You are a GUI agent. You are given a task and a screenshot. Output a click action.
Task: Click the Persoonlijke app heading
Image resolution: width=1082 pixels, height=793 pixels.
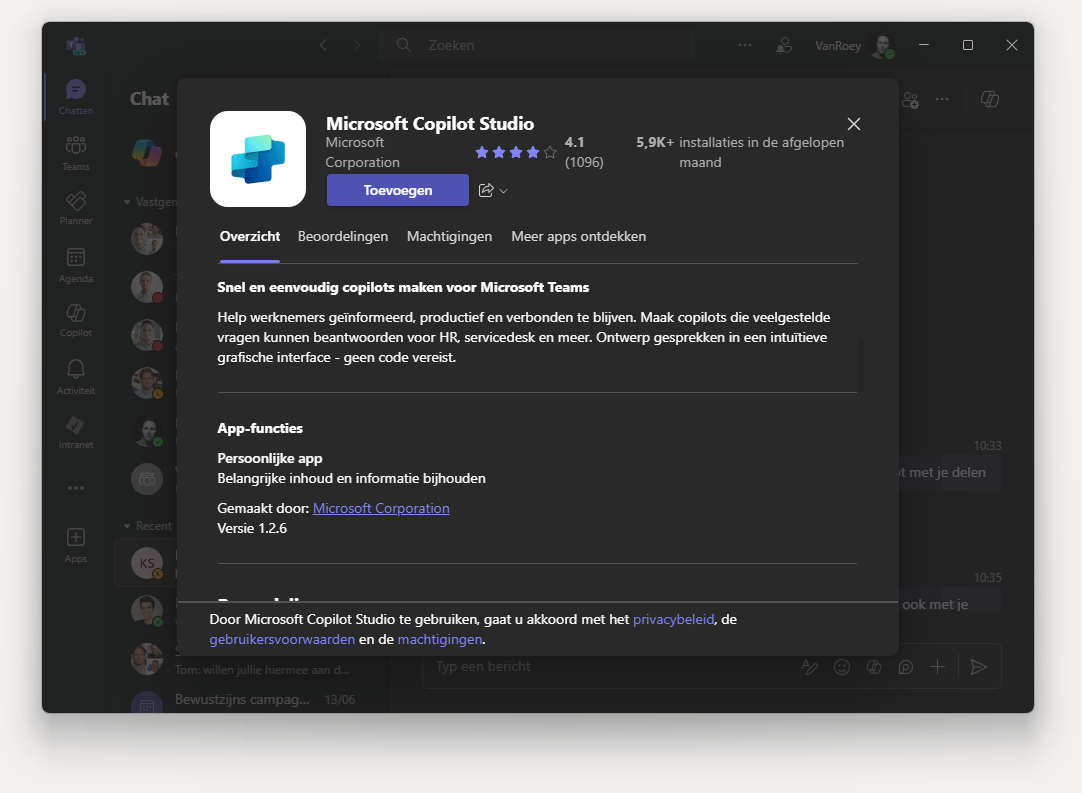(x=270, y=458)
